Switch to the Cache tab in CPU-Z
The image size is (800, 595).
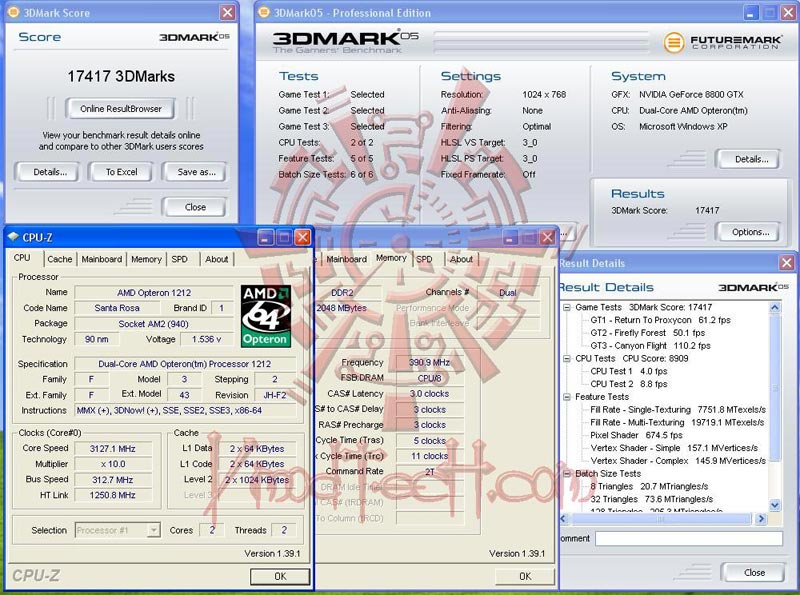point(60,259)
